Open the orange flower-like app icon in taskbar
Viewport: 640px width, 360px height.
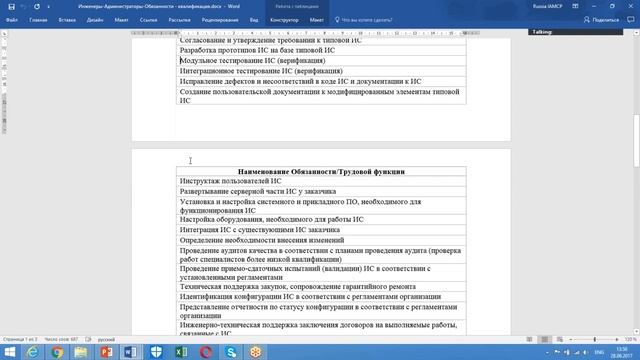256,352
